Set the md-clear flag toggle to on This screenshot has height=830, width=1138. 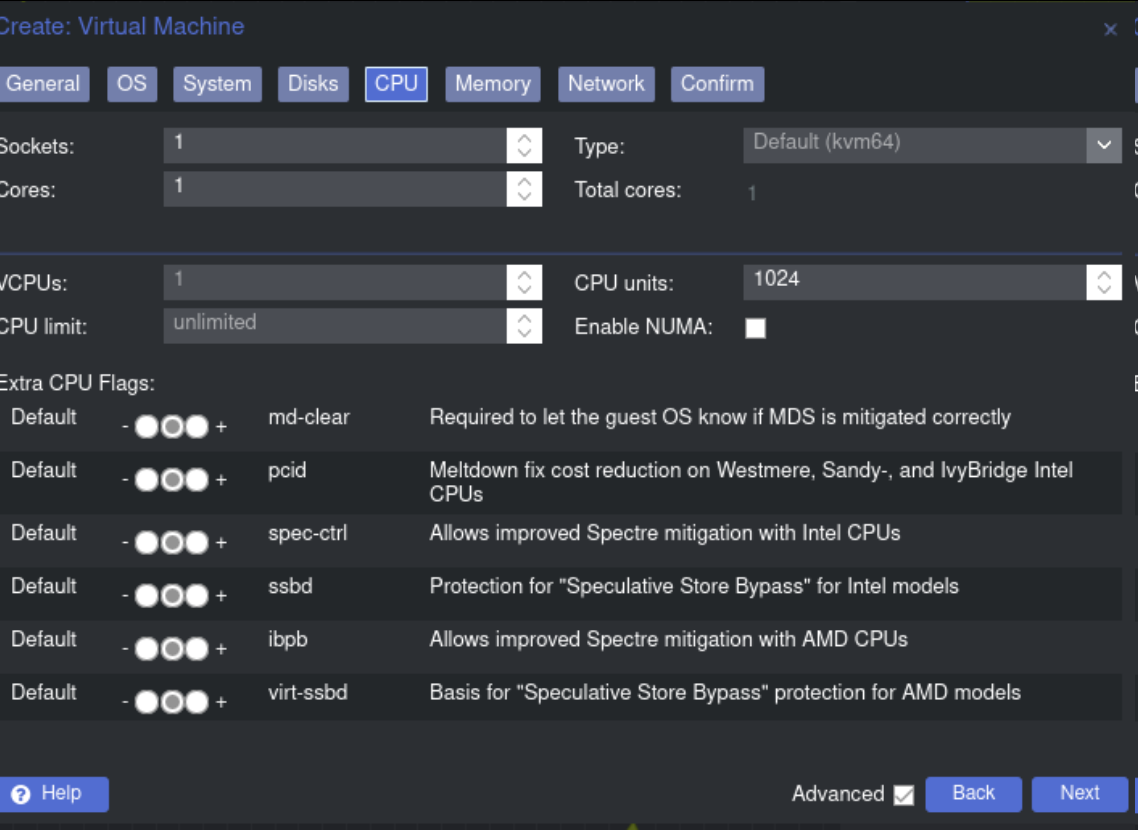coord(197,427)
